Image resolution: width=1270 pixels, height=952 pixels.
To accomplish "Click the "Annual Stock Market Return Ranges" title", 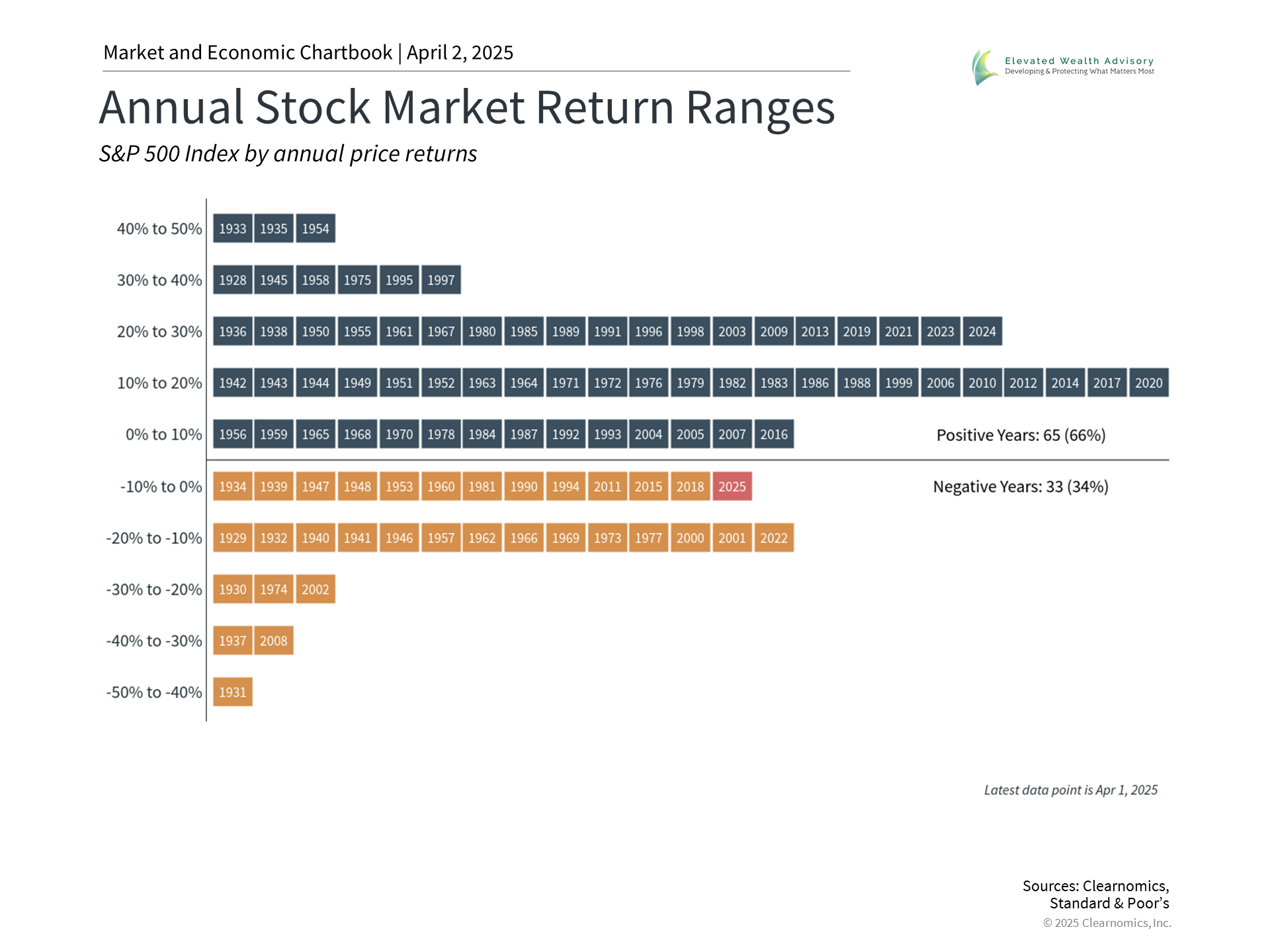I will tap(467, 107).
